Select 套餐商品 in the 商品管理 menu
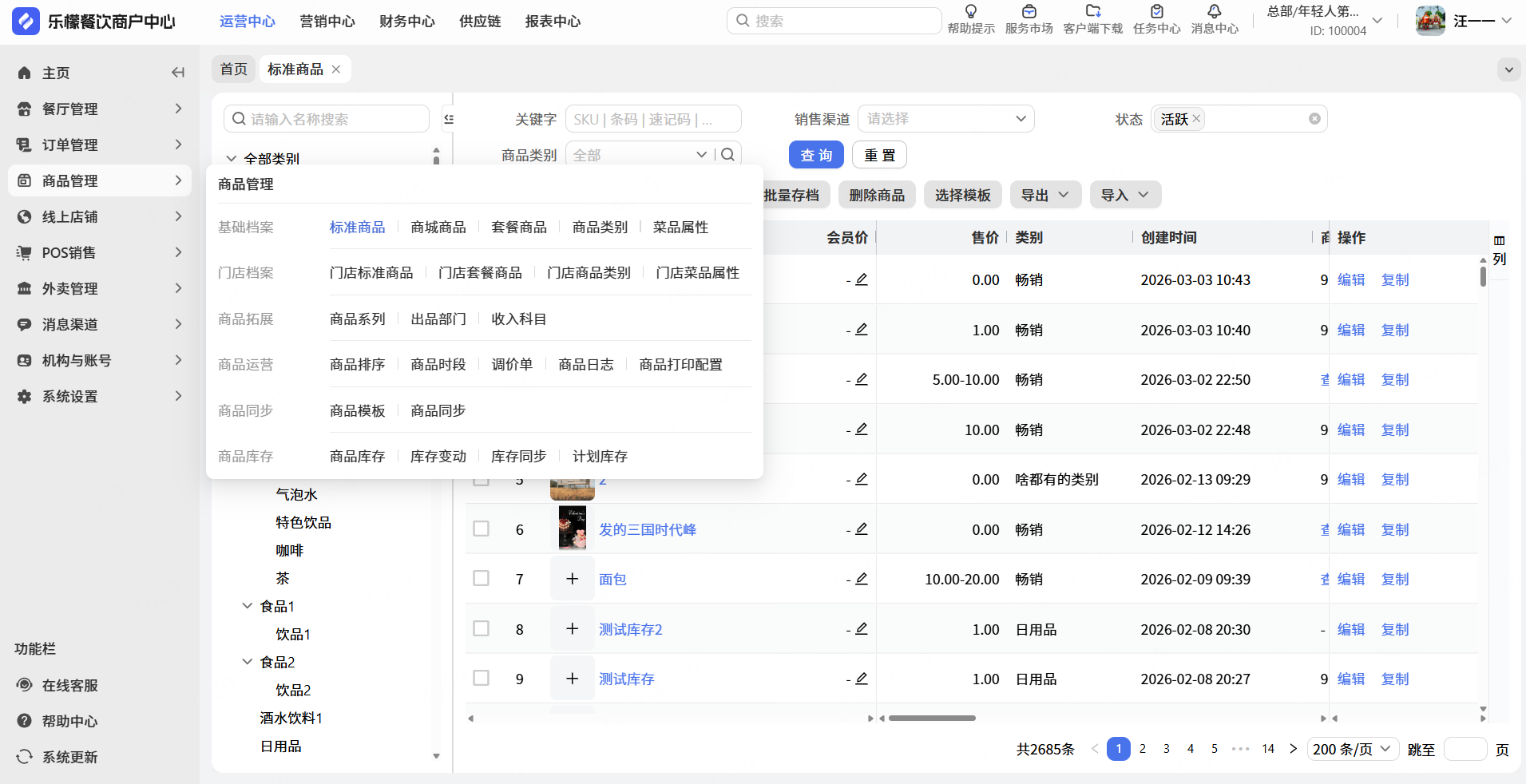 [x=519, y=228]
